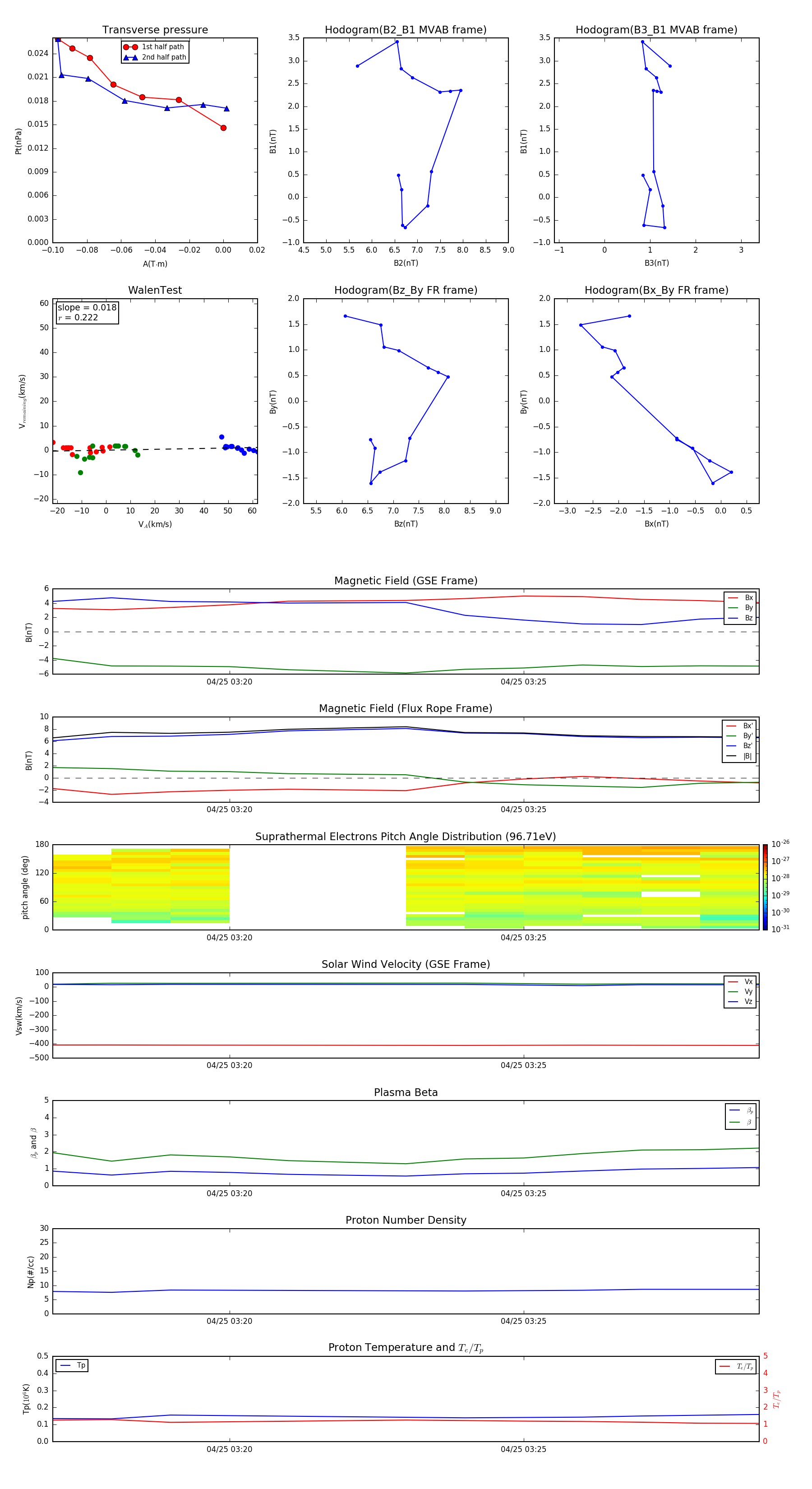Viewport: 812px width, 1489px height.
Task: Click the Vy entry in velocity legend
Action: pyautogui.click(x=740, y=992)
